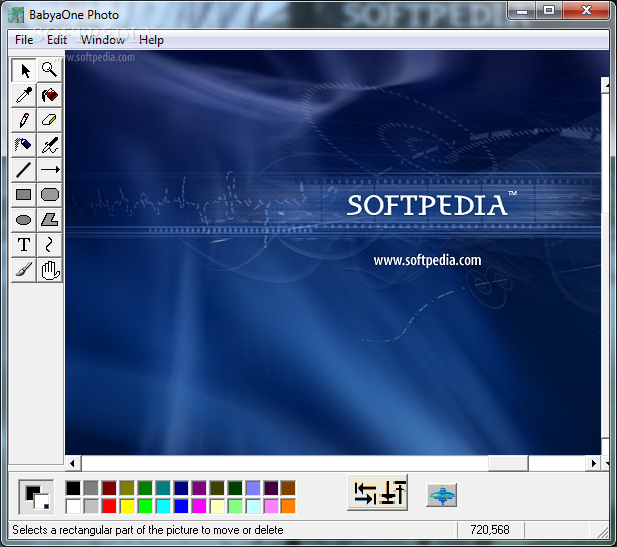The height and width of the screenshot is (547, 617).
Task: Choose the olive color swatch
Action: point(127,488)
